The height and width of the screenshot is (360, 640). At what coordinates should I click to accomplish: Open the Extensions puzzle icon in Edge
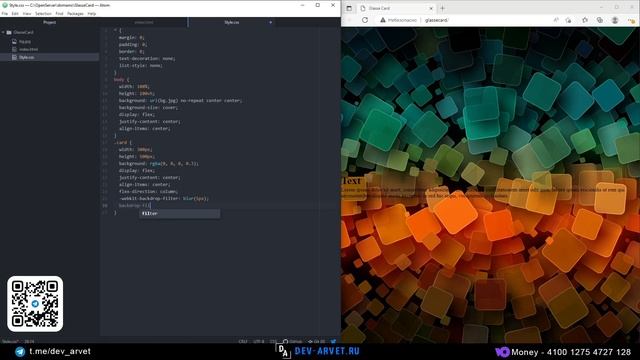click(585, 20)
